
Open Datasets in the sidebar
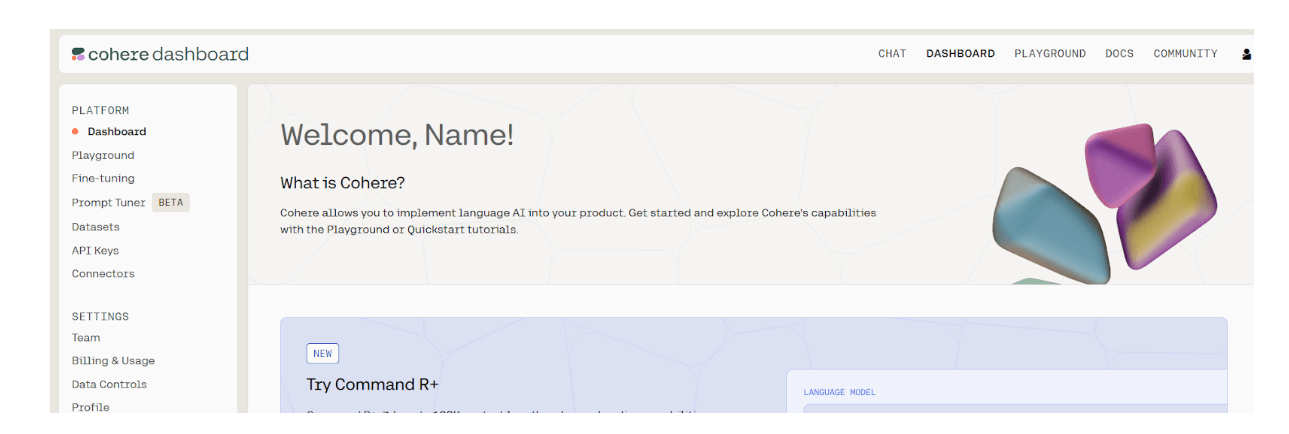[x=96, y=227]
